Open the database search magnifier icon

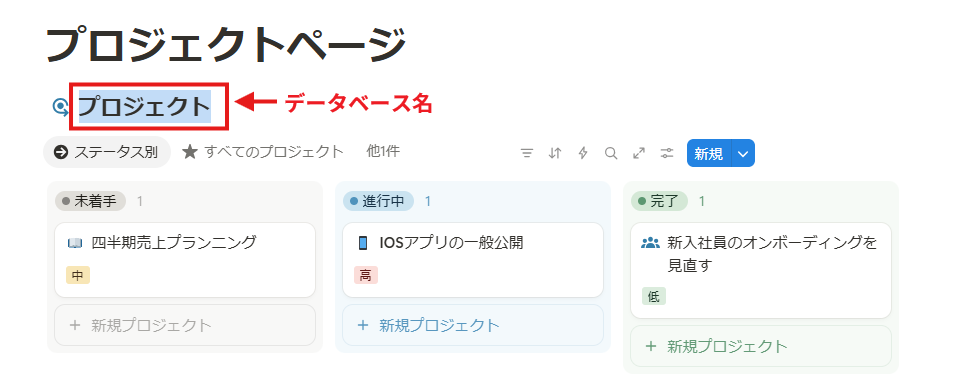pyautogui.click(x=611, y=153)
